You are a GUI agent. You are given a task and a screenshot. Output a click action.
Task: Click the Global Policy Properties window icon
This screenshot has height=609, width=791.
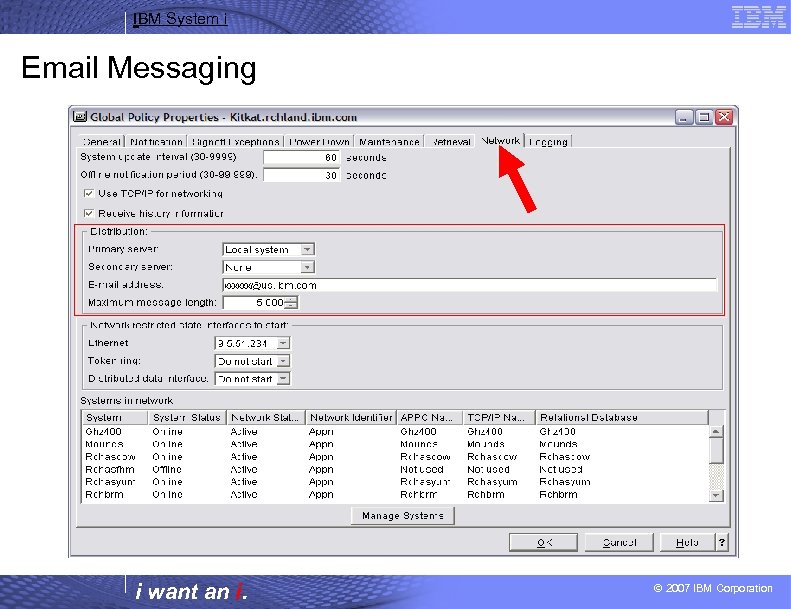click(80, 117)
